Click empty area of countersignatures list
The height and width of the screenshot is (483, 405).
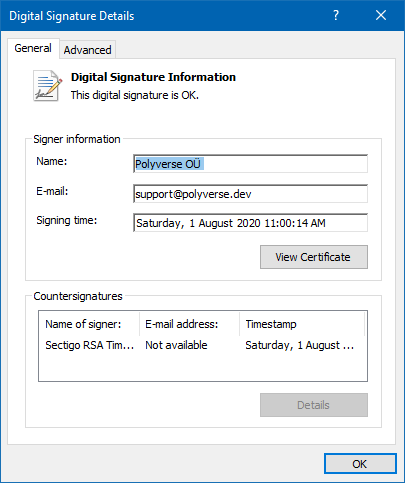203,367
